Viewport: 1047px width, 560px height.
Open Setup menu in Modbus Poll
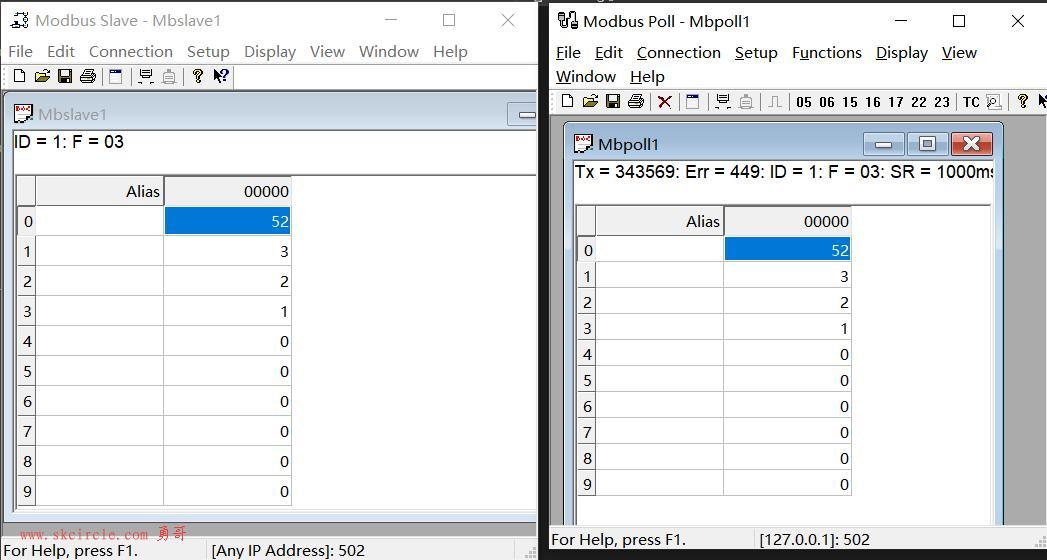point(757,53)
